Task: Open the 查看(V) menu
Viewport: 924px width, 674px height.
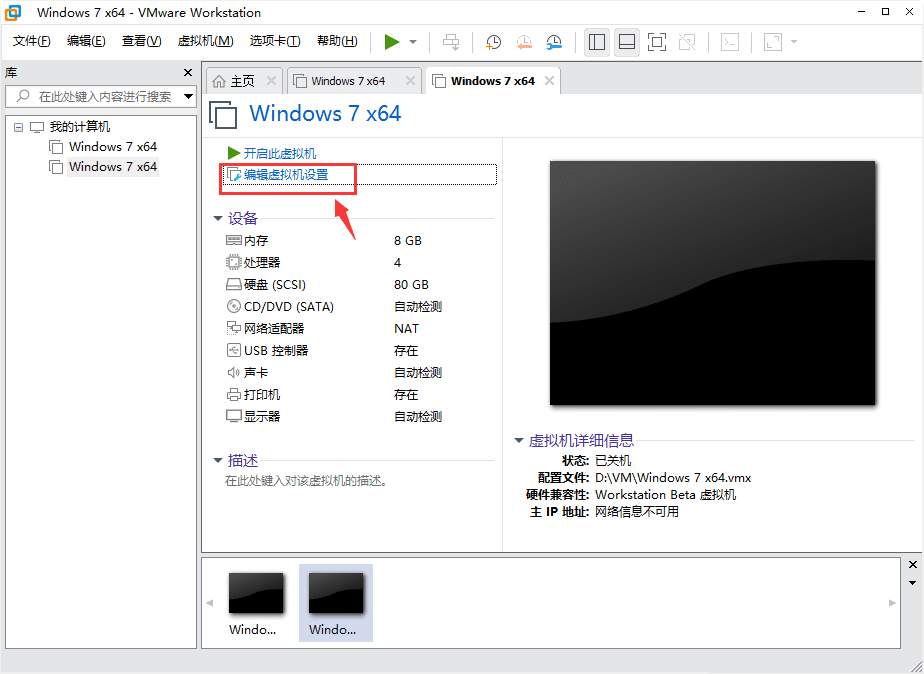Action: (x=141, y=41)
